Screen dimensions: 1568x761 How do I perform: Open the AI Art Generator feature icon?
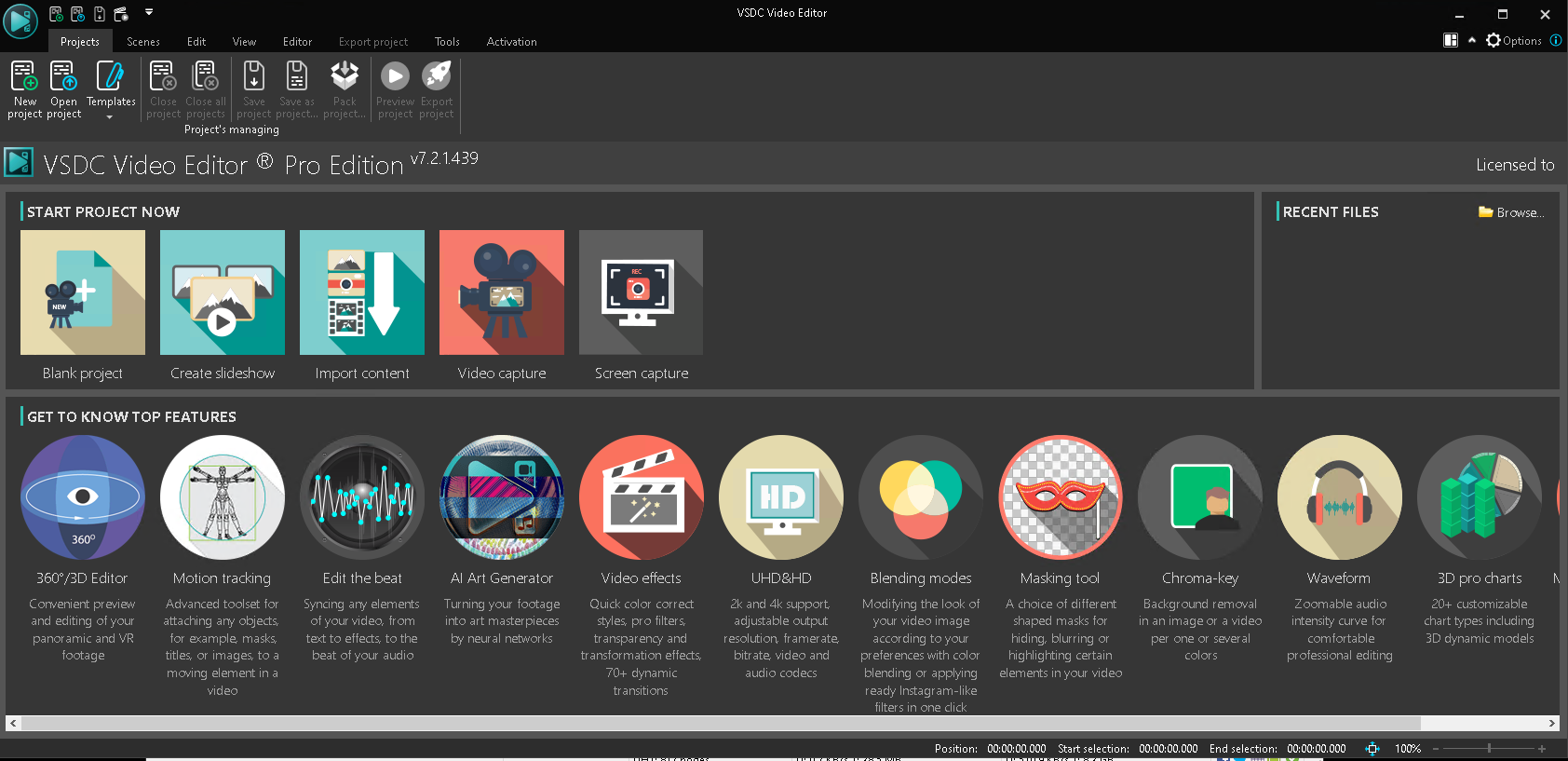[502, 497]
